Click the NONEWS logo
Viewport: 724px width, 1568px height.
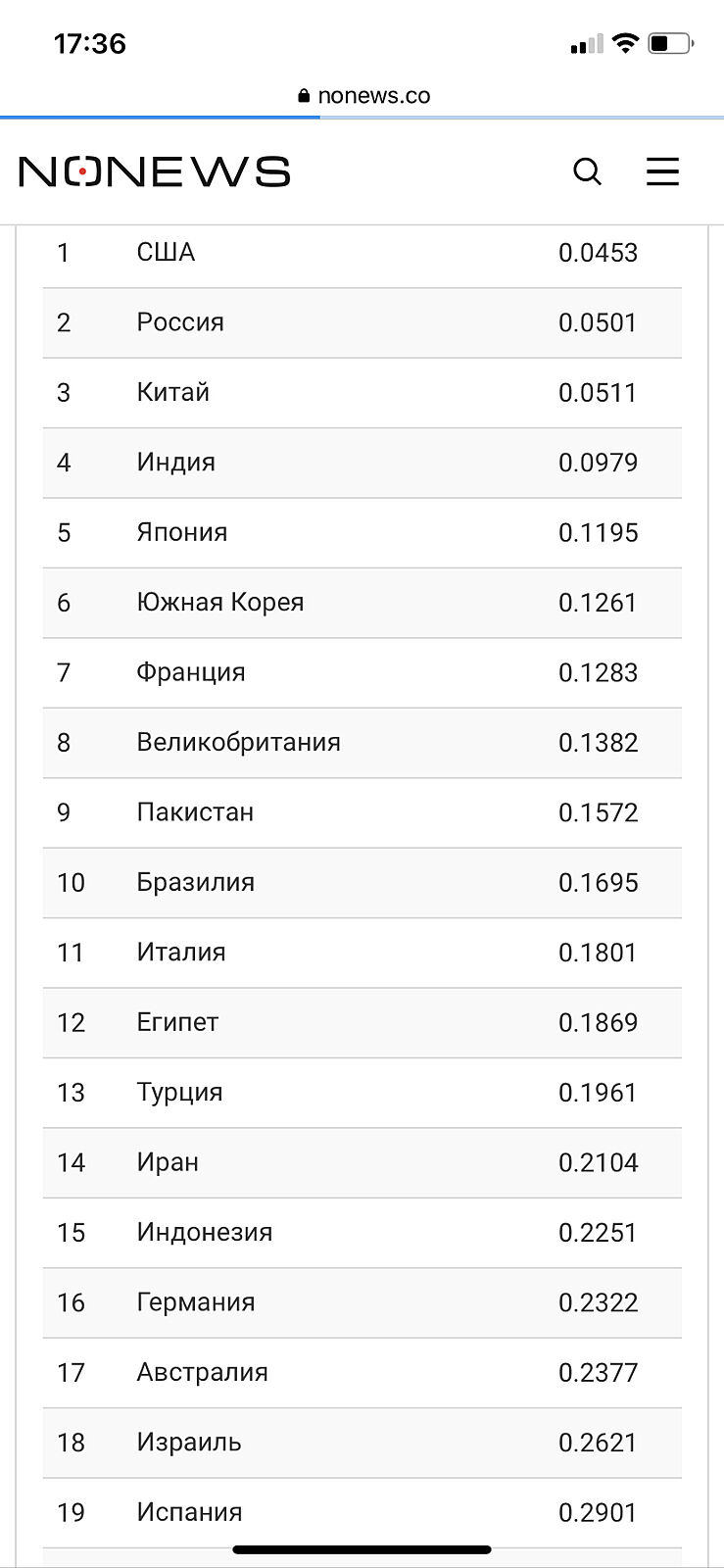(155, 171)
